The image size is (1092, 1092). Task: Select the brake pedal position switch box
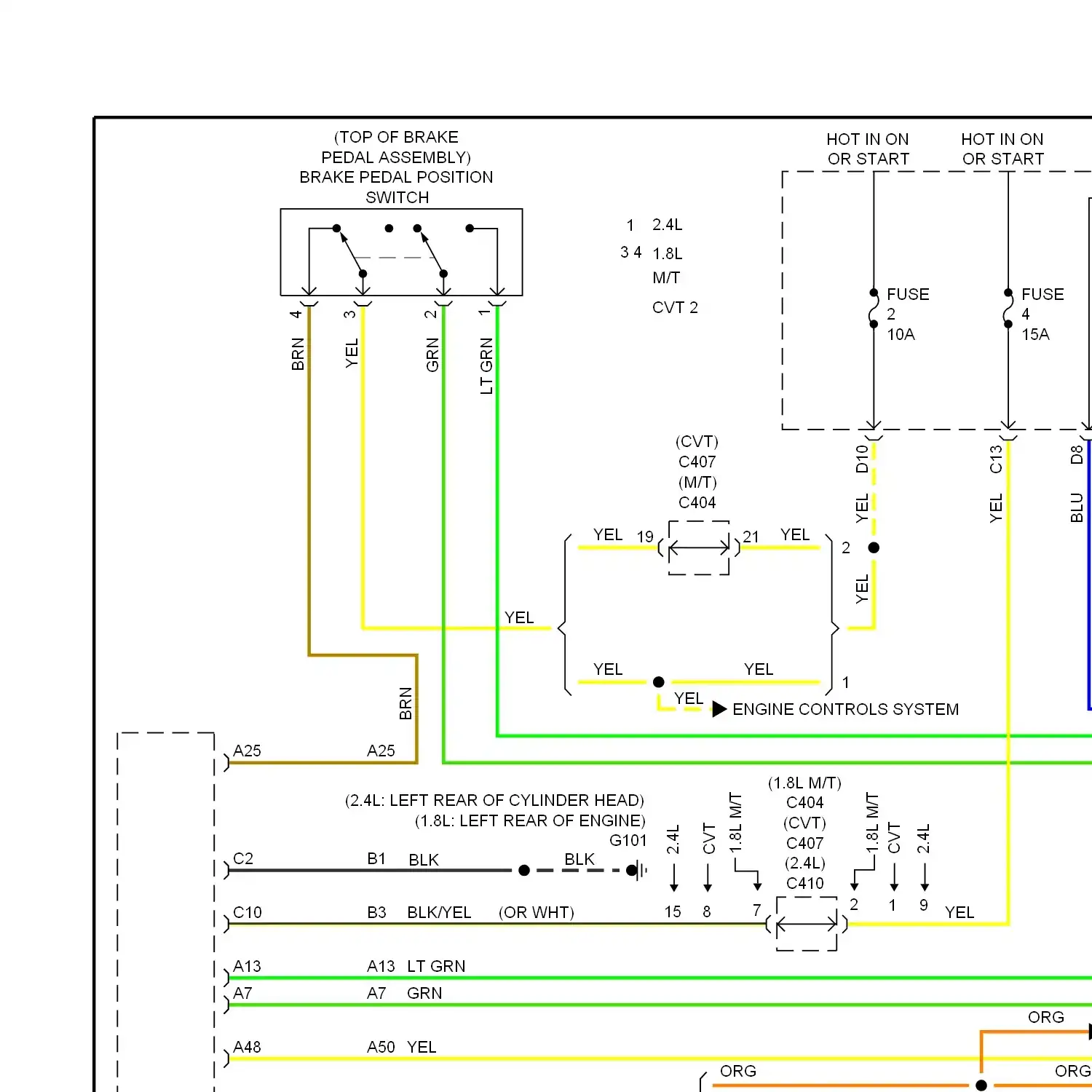401,252
